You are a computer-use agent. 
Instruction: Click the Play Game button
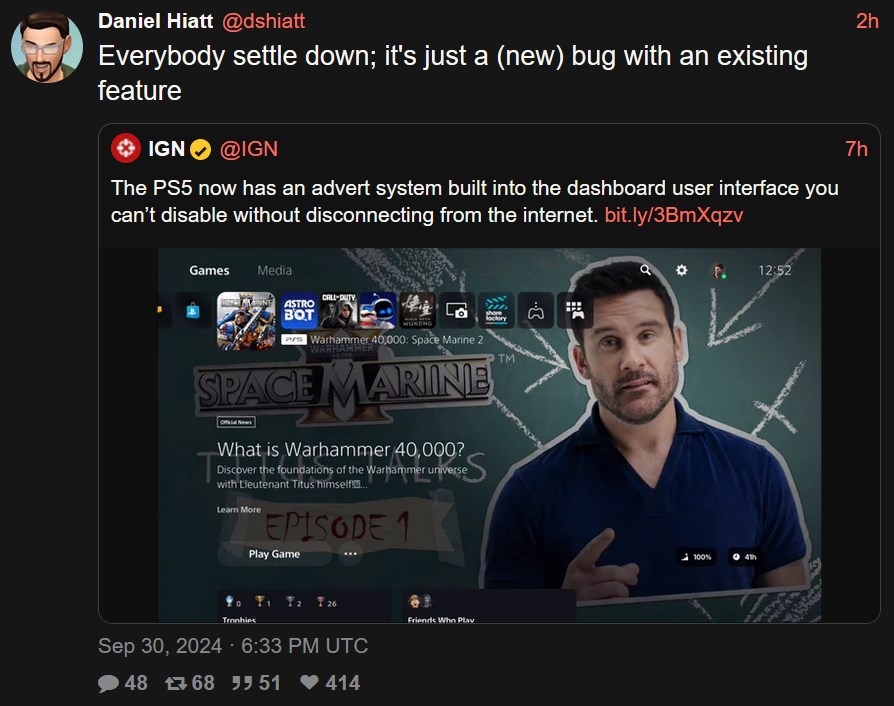[274, 554]
